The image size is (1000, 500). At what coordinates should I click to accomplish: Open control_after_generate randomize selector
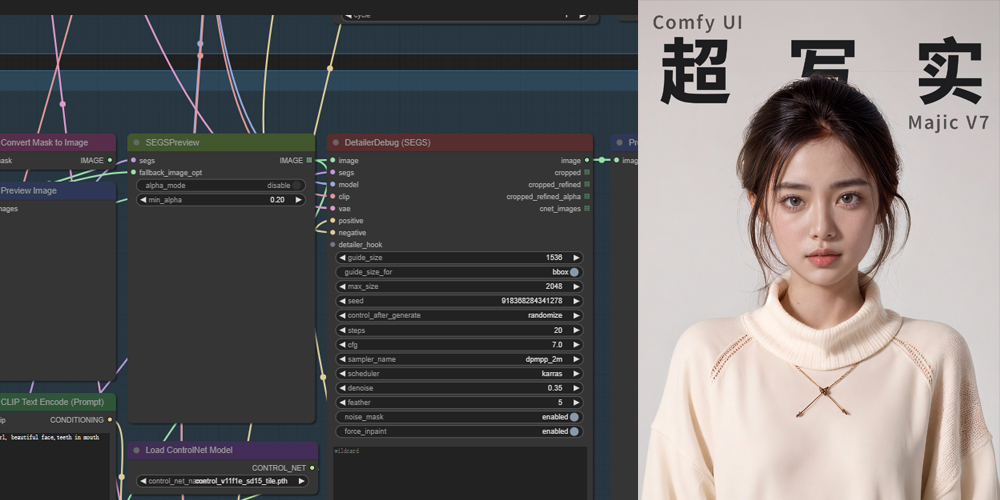click(459, 316)
